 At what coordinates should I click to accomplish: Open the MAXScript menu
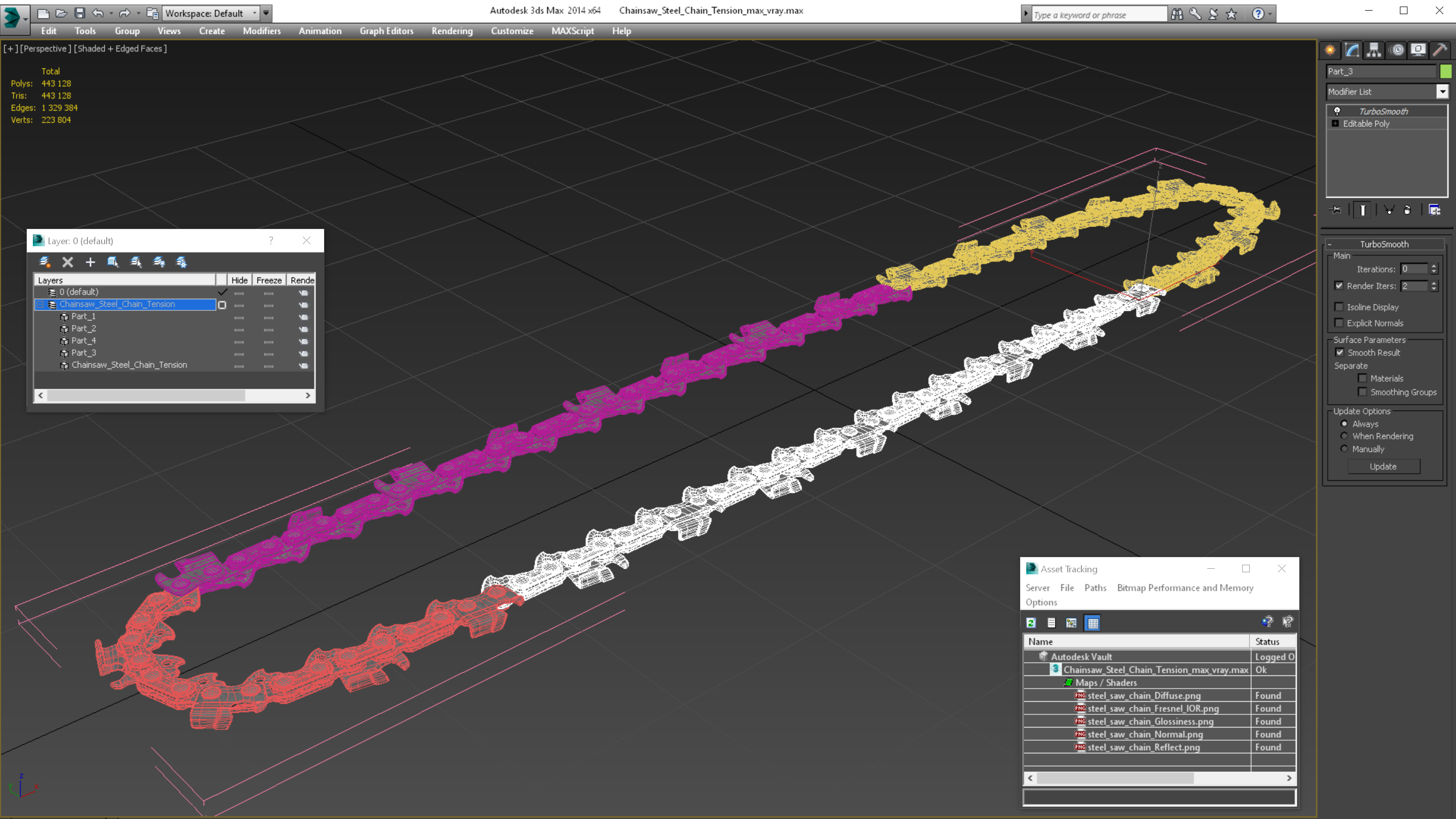573,31
